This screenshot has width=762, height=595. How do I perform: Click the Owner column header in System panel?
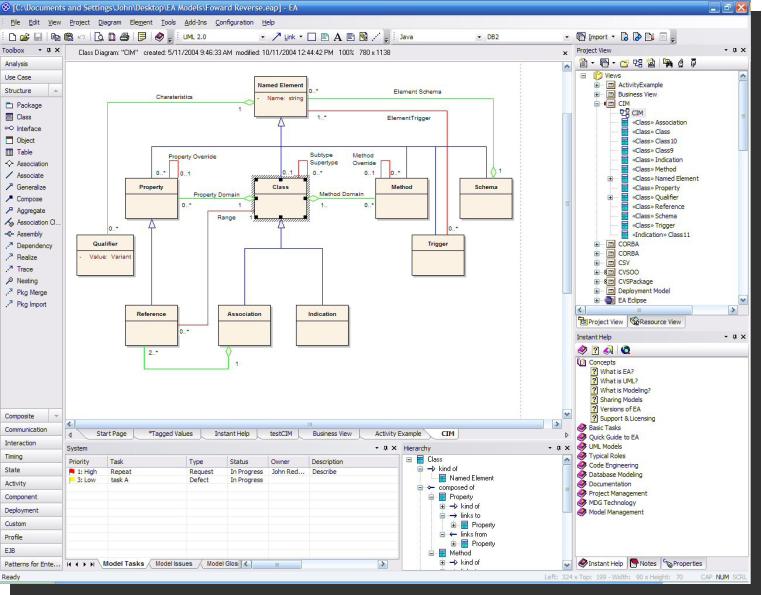point(289,461)
